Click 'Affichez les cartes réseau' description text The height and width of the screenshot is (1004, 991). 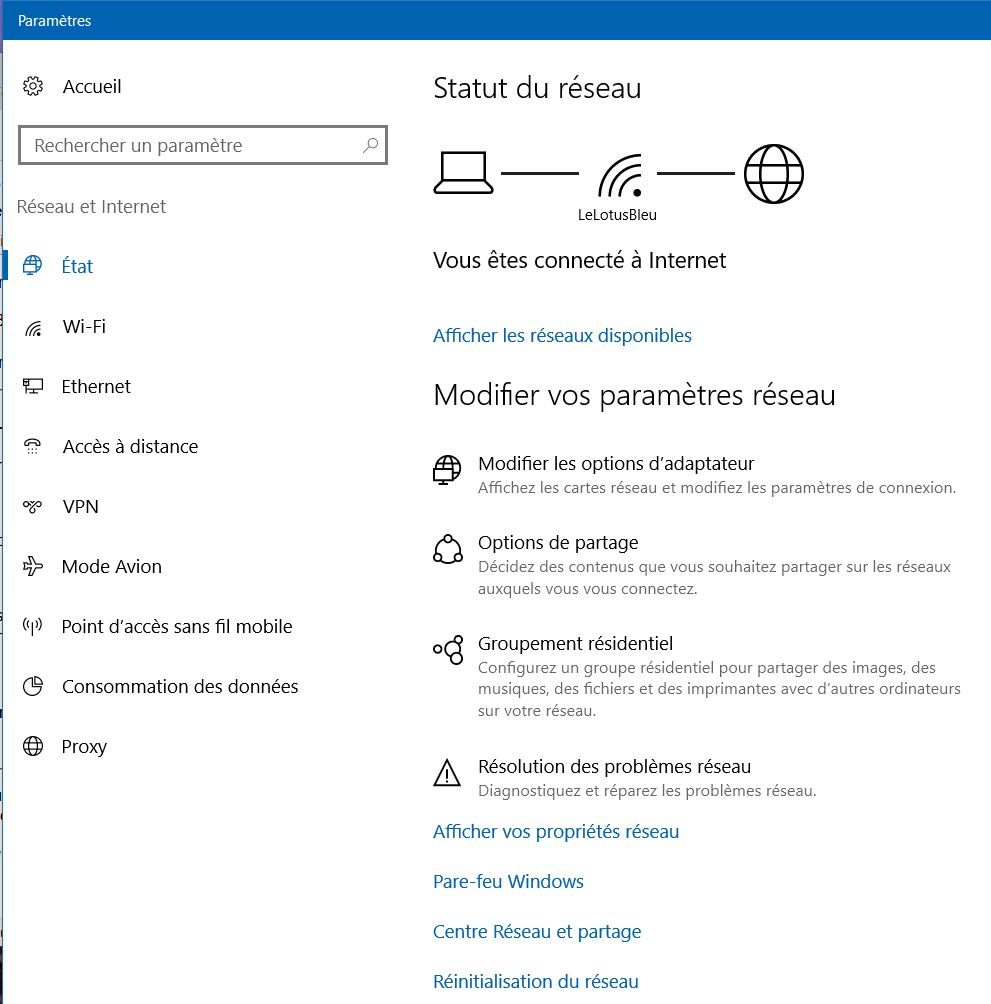[x=717, y=488]
